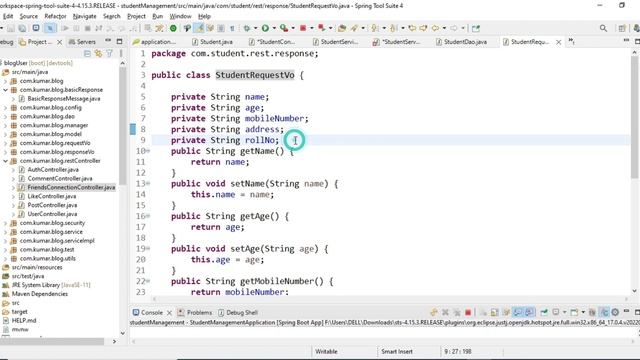Fold the getName() method at line 10
Screen dimensions: 640x360
[x=148, y=151]
